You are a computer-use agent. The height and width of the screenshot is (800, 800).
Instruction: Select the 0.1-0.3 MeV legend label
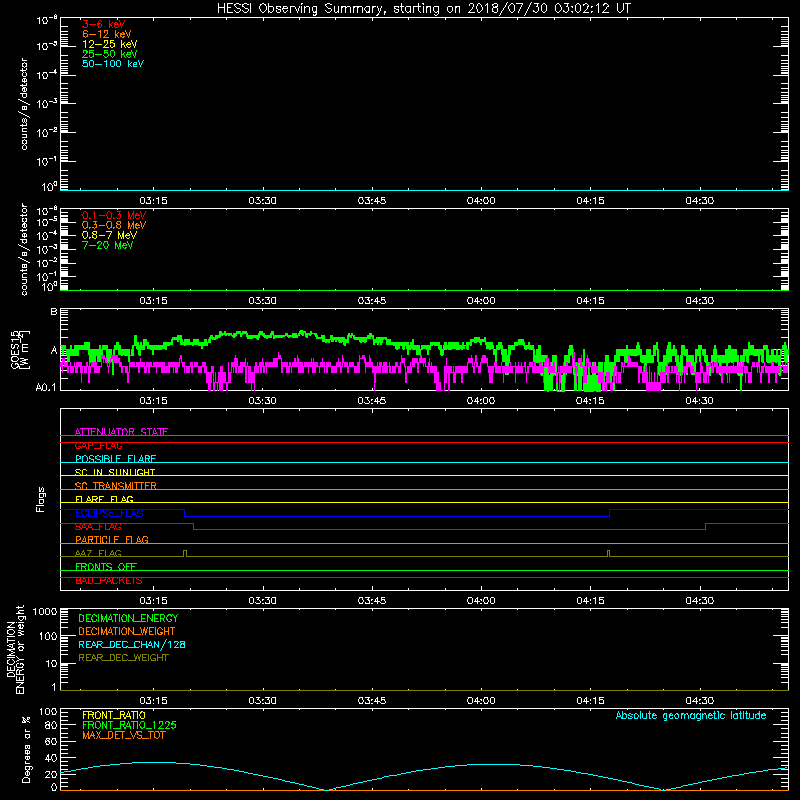[114, 215]
